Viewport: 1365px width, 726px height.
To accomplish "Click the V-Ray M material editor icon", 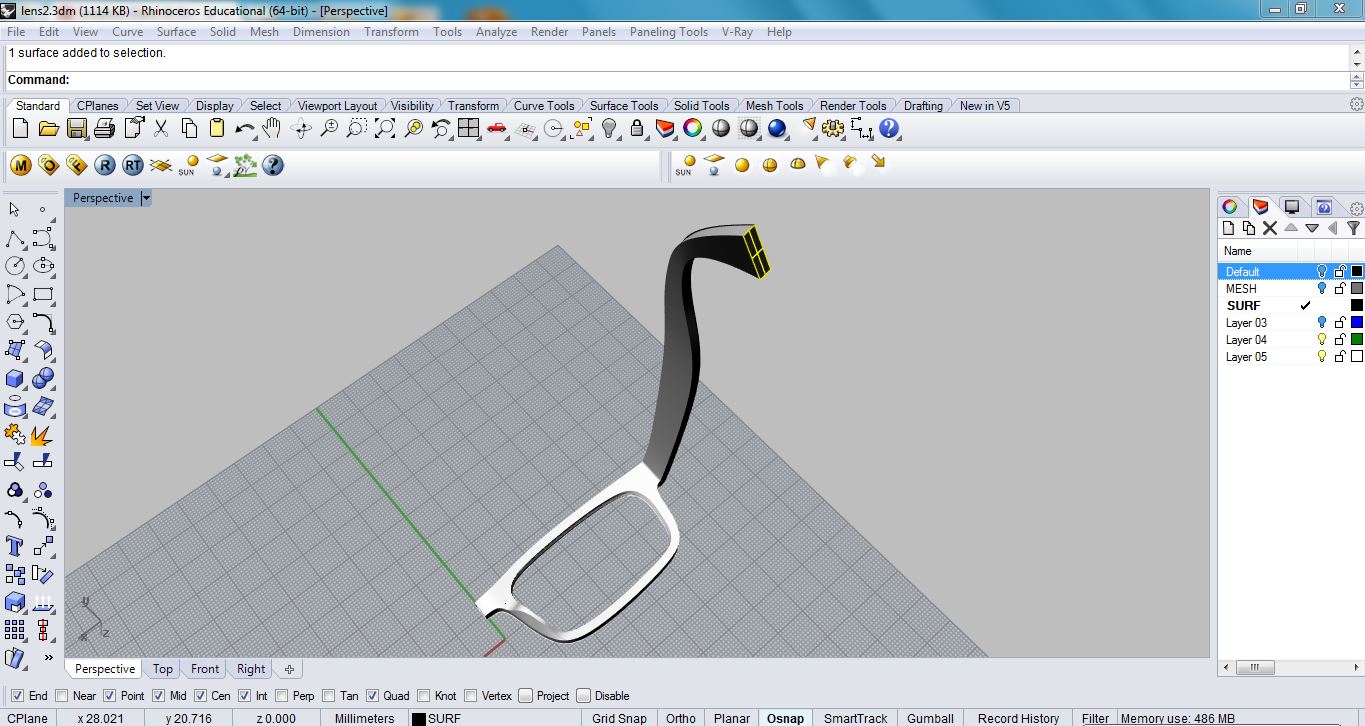I will 20,165.
